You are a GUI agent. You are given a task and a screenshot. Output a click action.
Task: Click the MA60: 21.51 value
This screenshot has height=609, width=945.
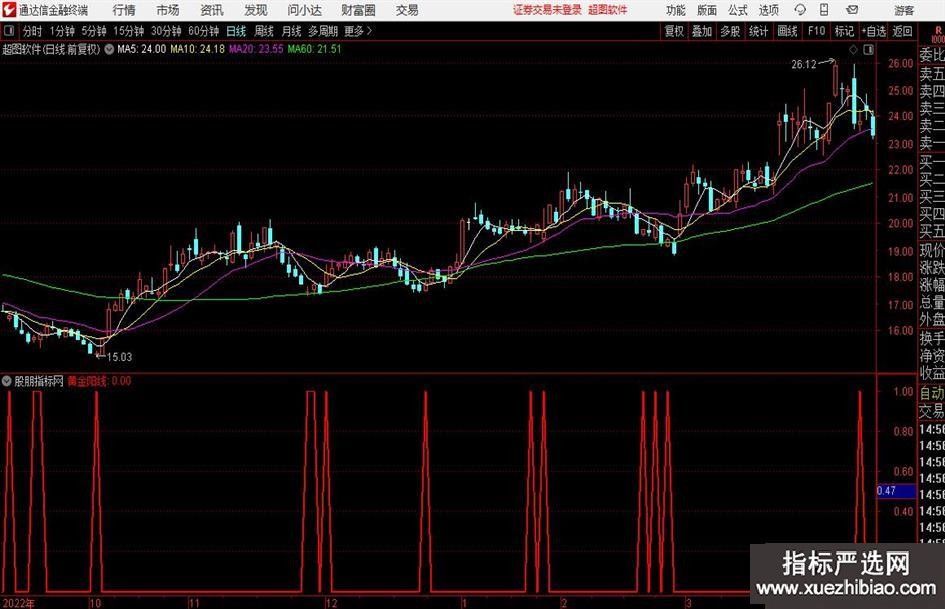click(315, 49)
